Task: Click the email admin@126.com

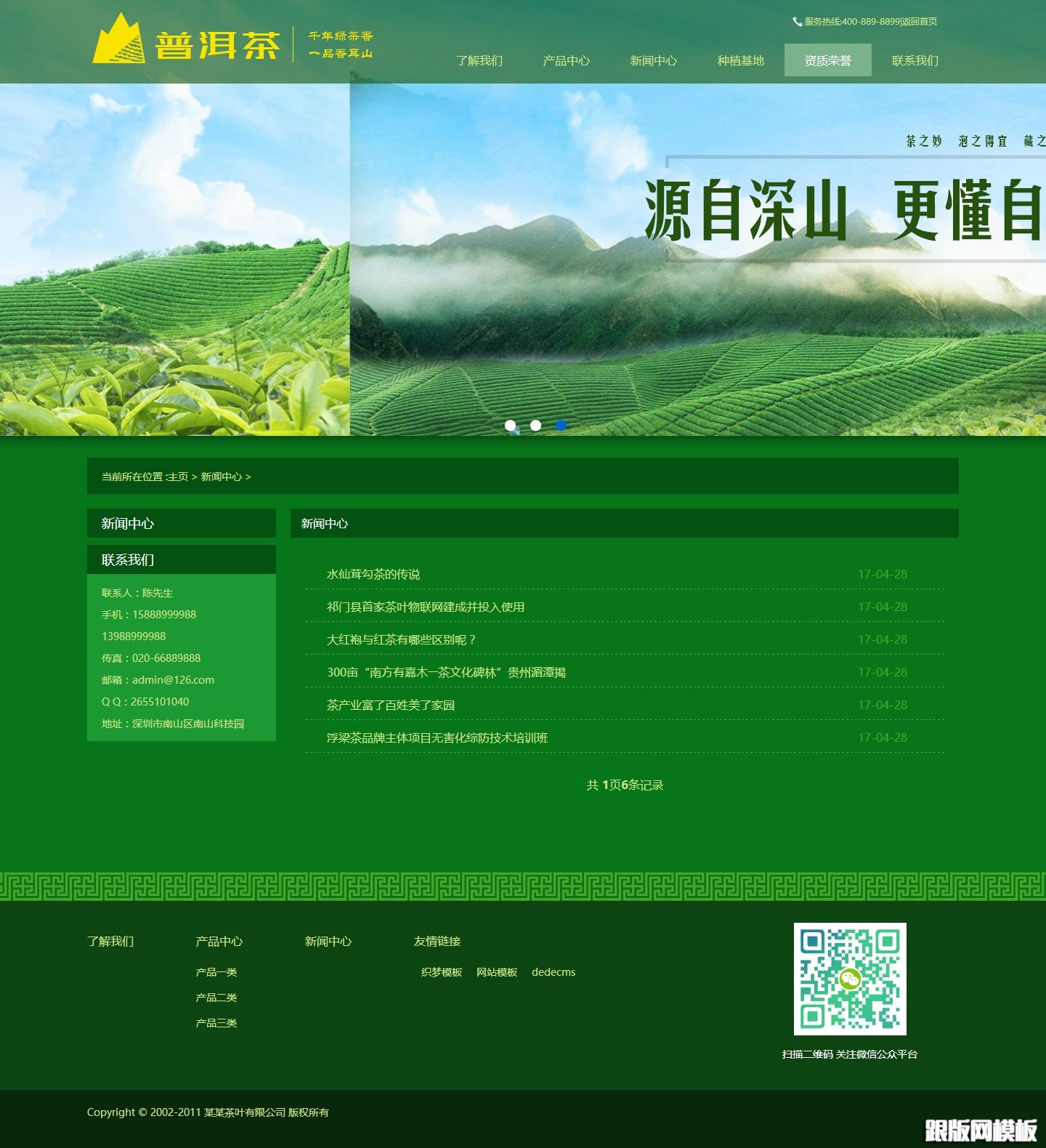Action: 173,680
